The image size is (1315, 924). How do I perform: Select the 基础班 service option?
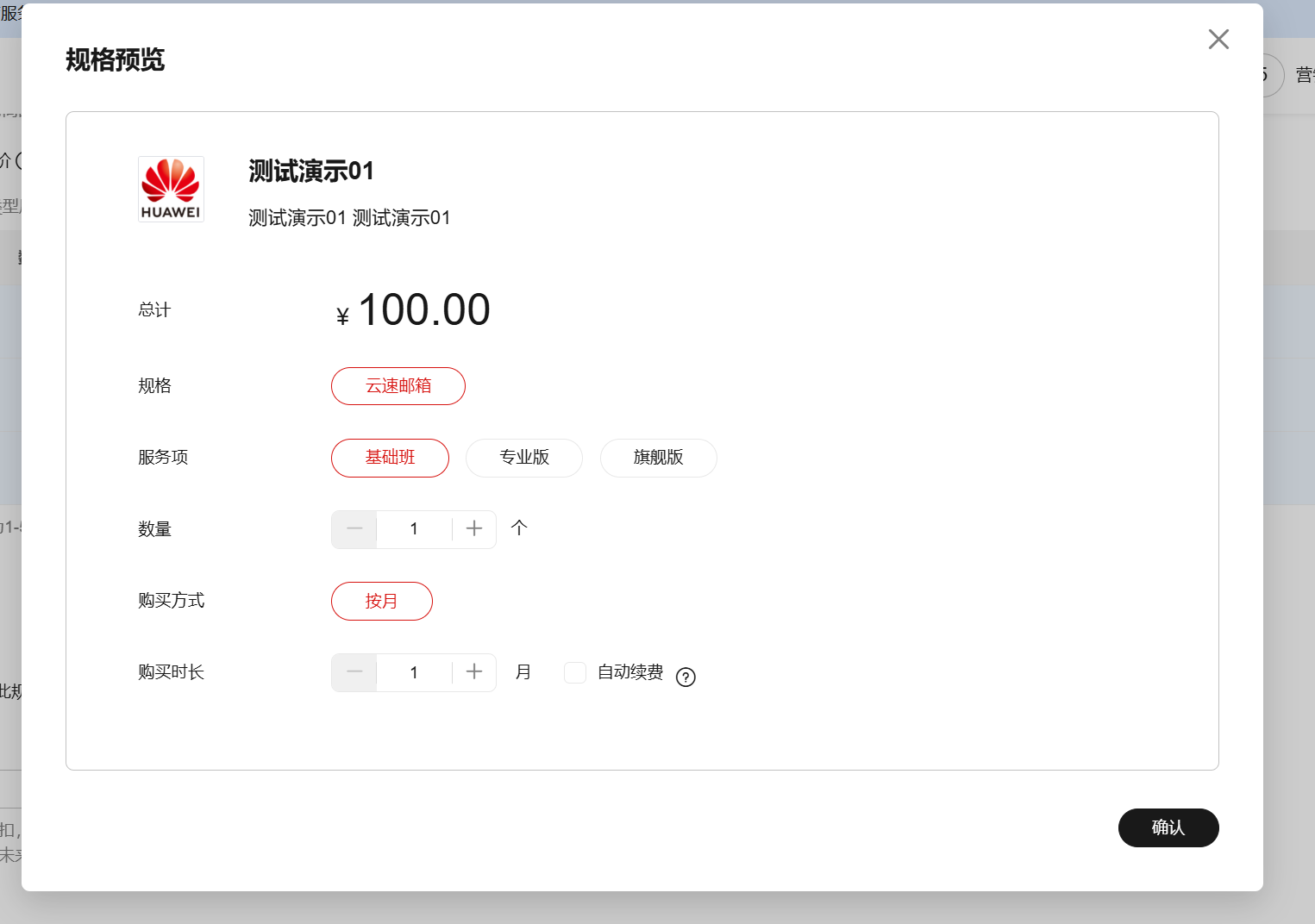coord(390,458)
